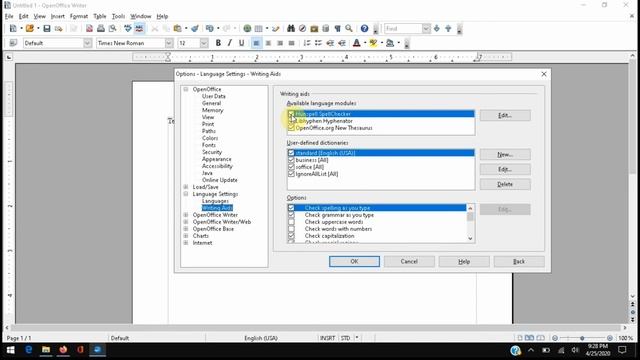Open the Insert menu
640x360 pixels.
coord(58,16)
